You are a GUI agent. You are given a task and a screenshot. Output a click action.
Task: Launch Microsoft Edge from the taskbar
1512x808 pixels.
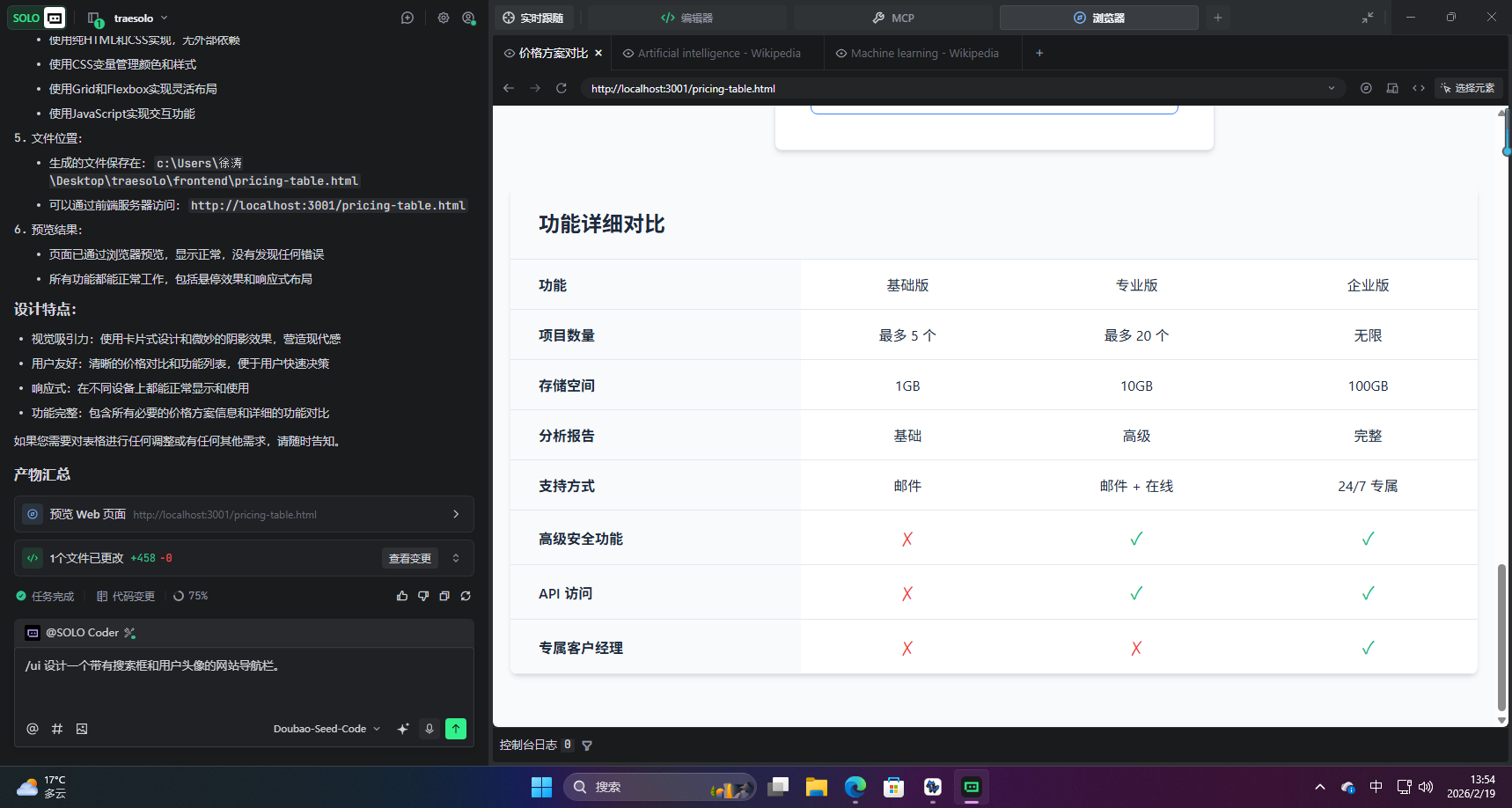(855, 787)
